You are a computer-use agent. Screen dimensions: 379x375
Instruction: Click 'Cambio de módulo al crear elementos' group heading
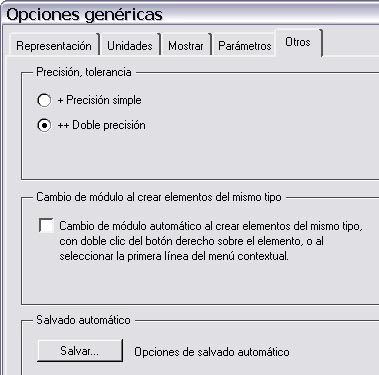click(x=159, y=197)
